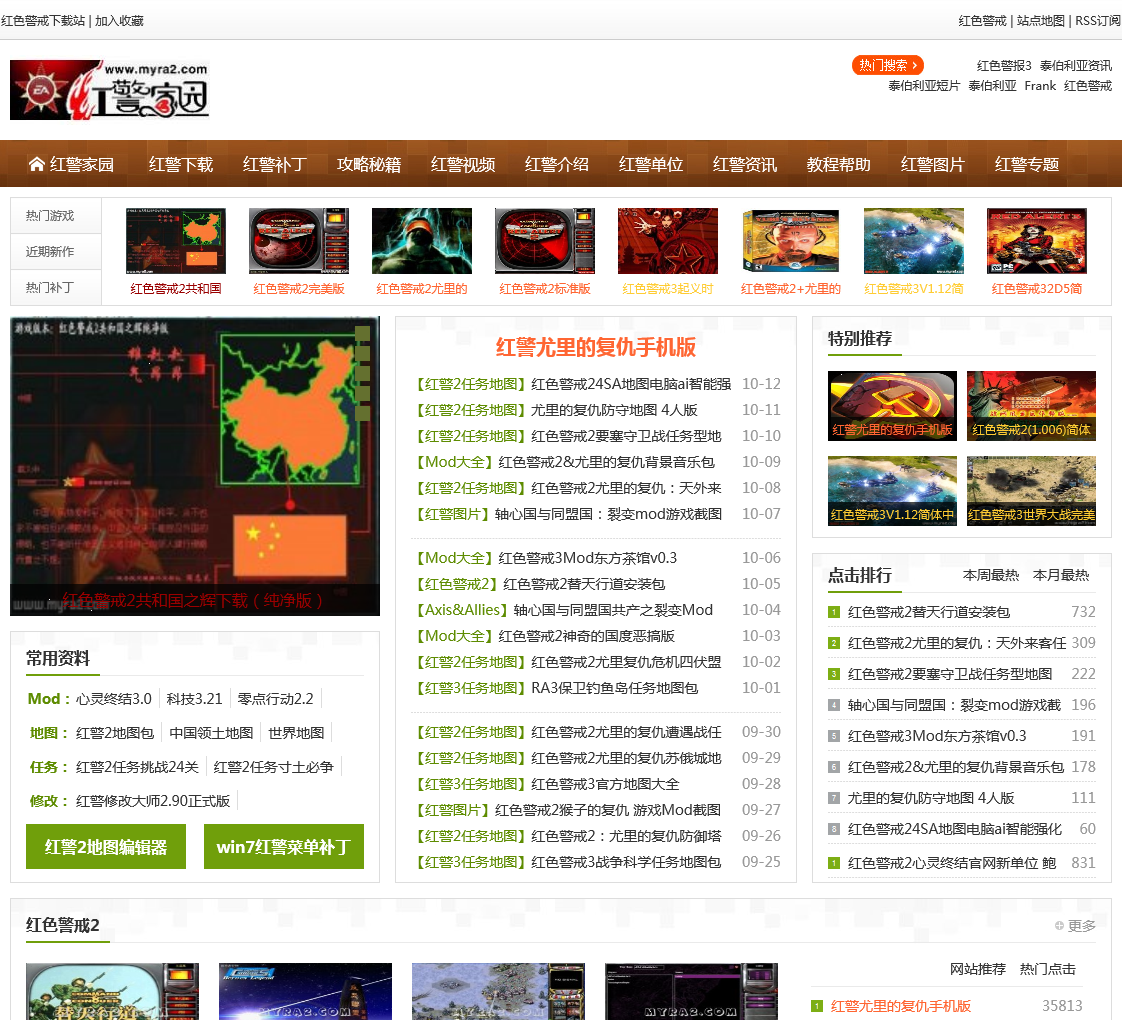The width and height of the screenshot is (1122, 1020).
Task: Open the 红色警戒3起义时 thumbnail
Action: (x=668, y=241)
